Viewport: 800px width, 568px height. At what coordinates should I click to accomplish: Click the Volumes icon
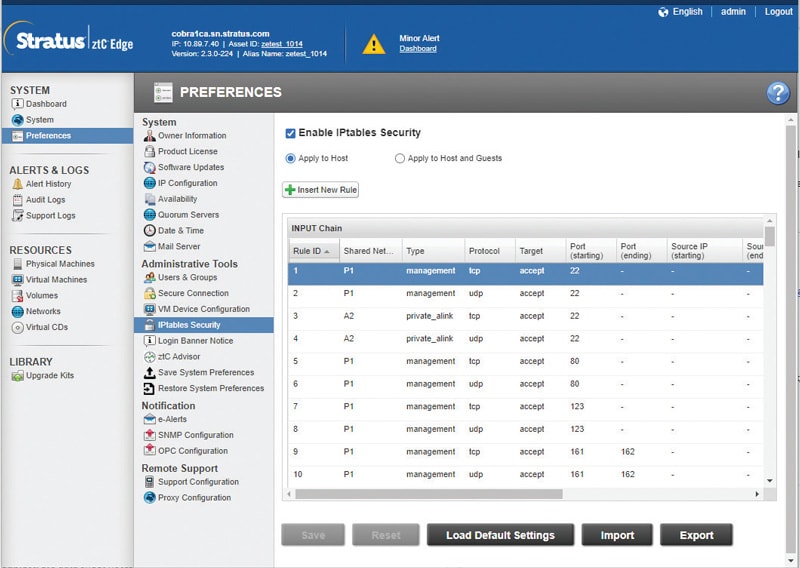[x=17, y=295]
